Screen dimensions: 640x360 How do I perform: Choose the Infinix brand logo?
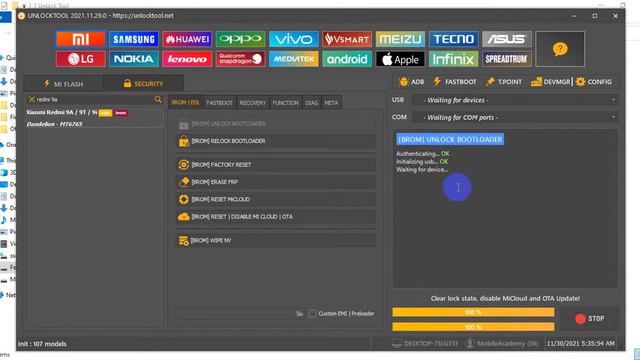point(453,59)
